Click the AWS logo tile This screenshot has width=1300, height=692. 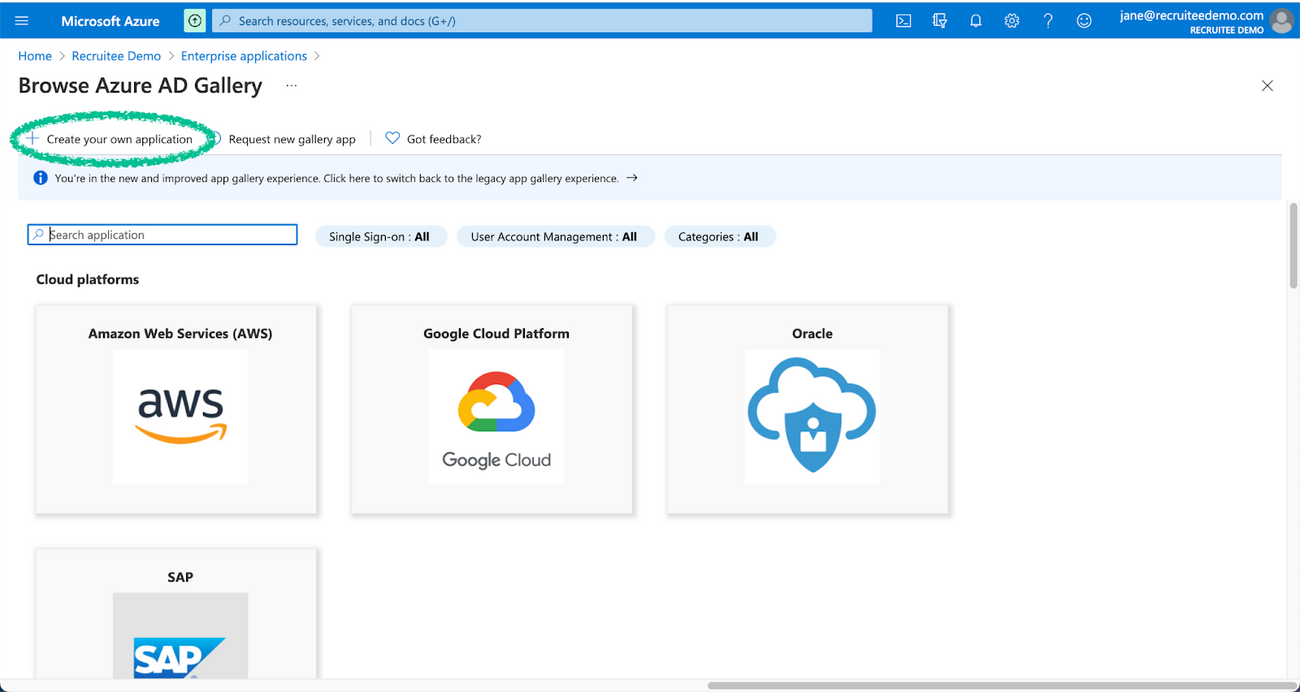coord(180,417)
